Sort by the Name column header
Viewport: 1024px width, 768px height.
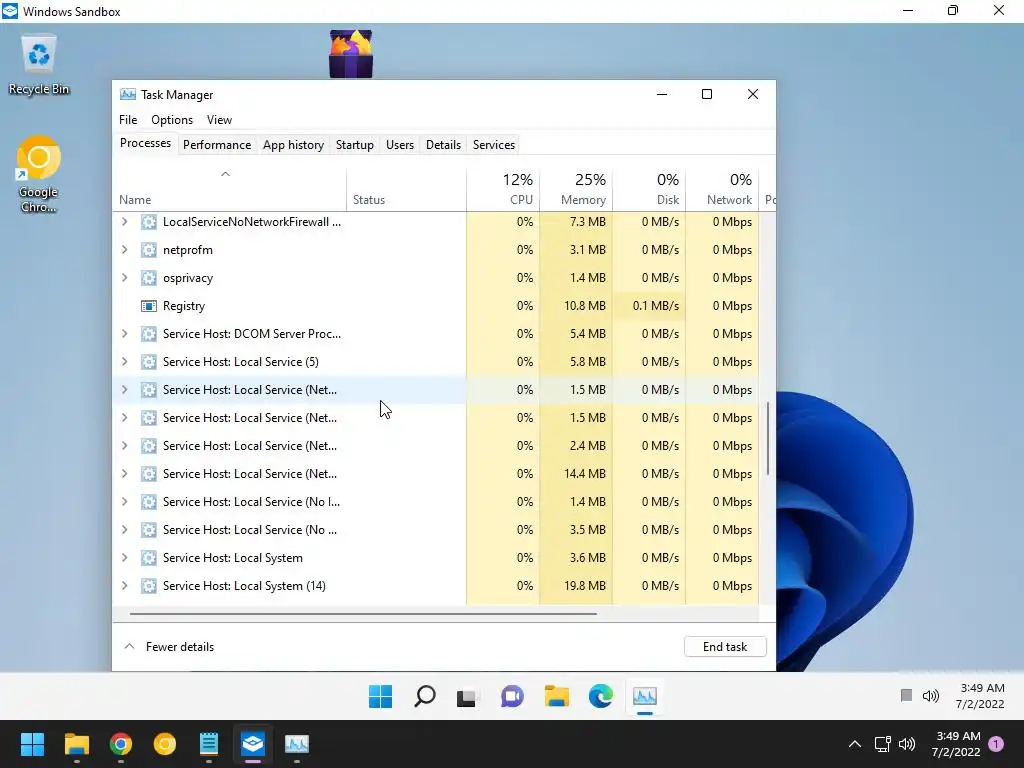tap(229, 189)
